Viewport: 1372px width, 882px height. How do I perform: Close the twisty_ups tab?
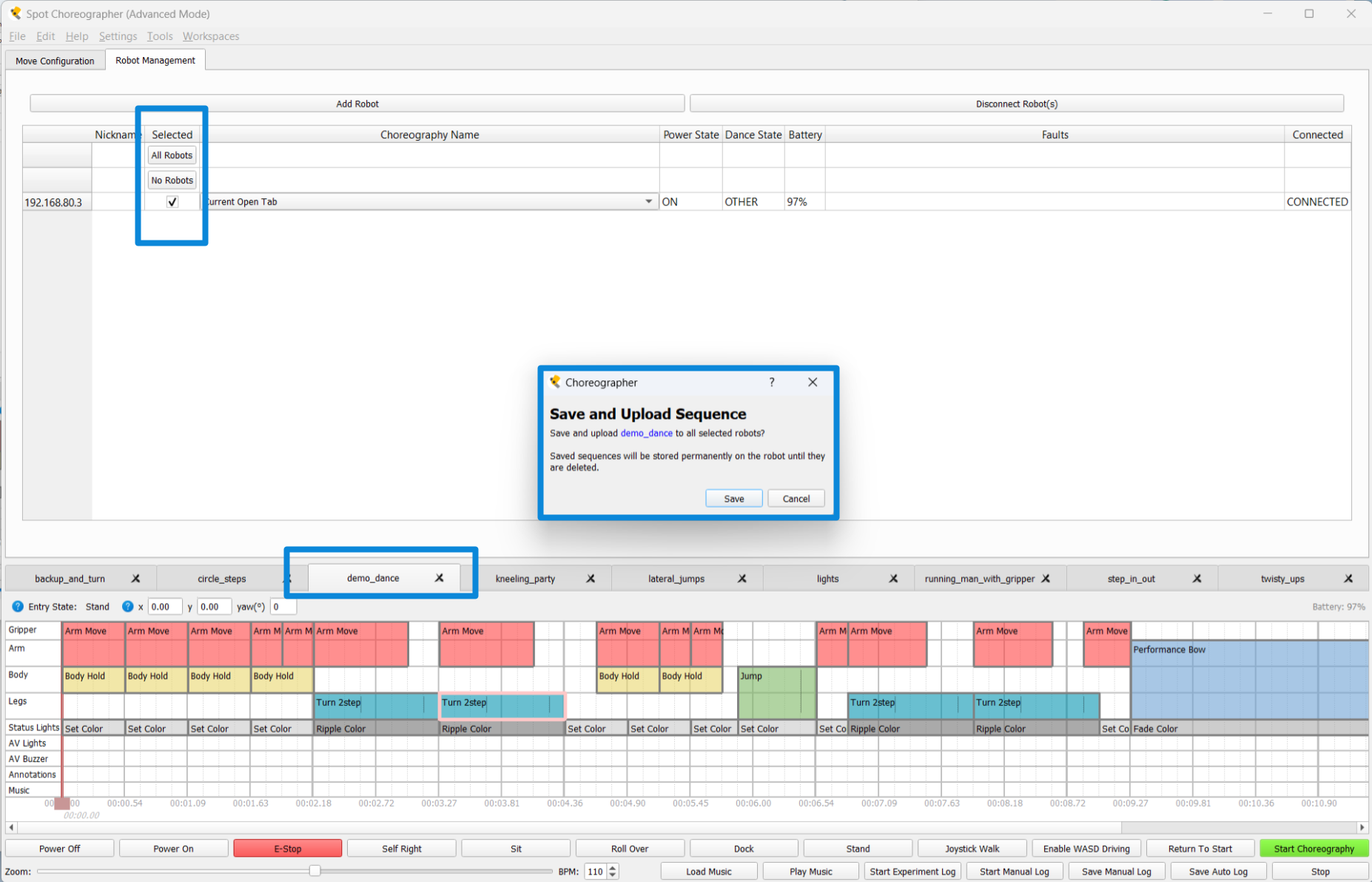click(1348, 579)
